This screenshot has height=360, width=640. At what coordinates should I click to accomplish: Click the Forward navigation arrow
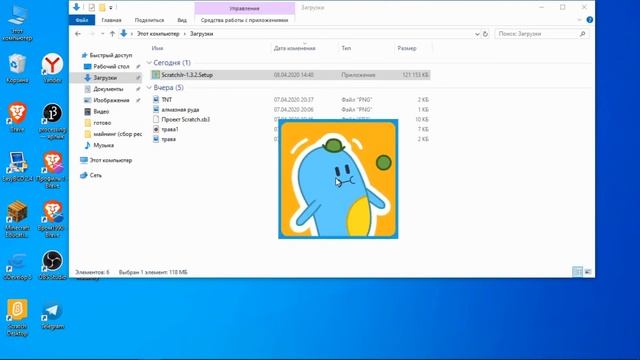pyautogui.click(x=92, y=34)
